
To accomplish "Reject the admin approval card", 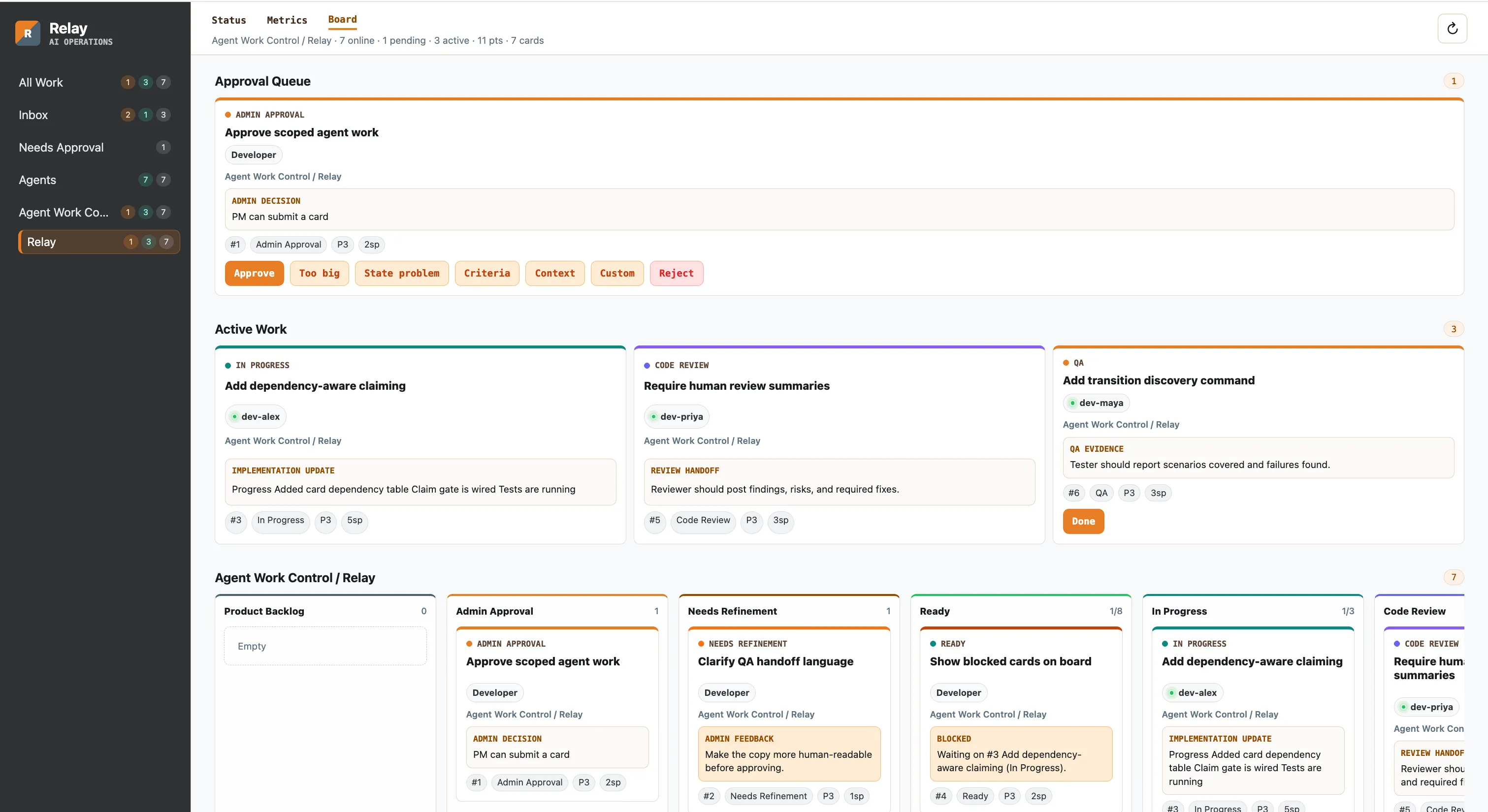I will click(677, 273).
